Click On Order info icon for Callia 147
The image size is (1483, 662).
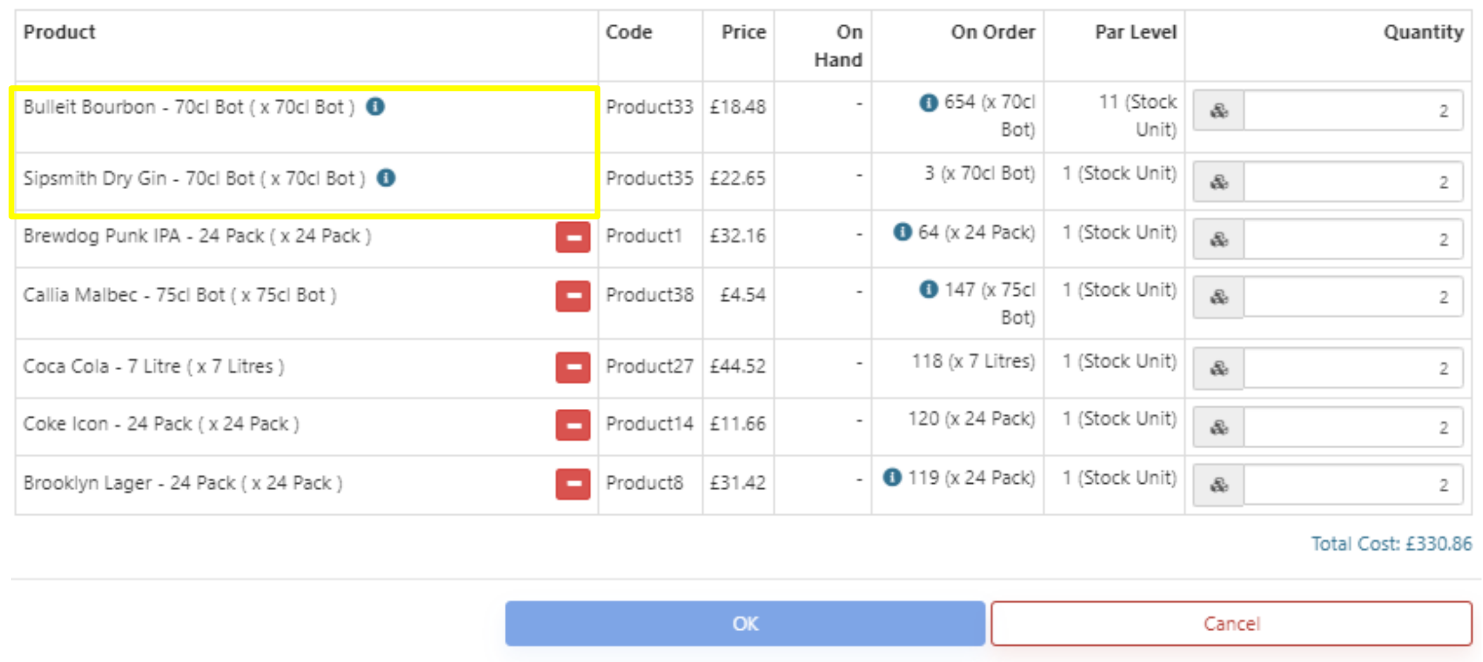(x=928, y=290)
